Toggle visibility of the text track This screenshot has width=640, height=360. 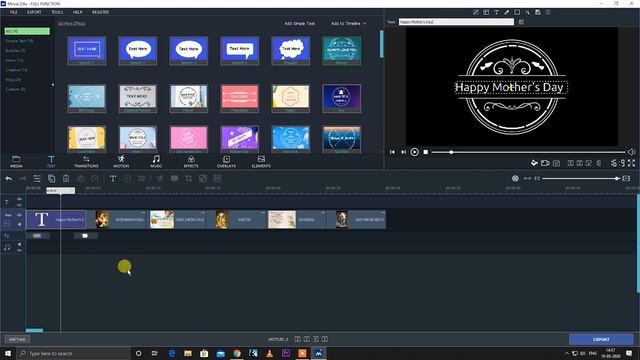pyautogui.click(x=19, y=199)
